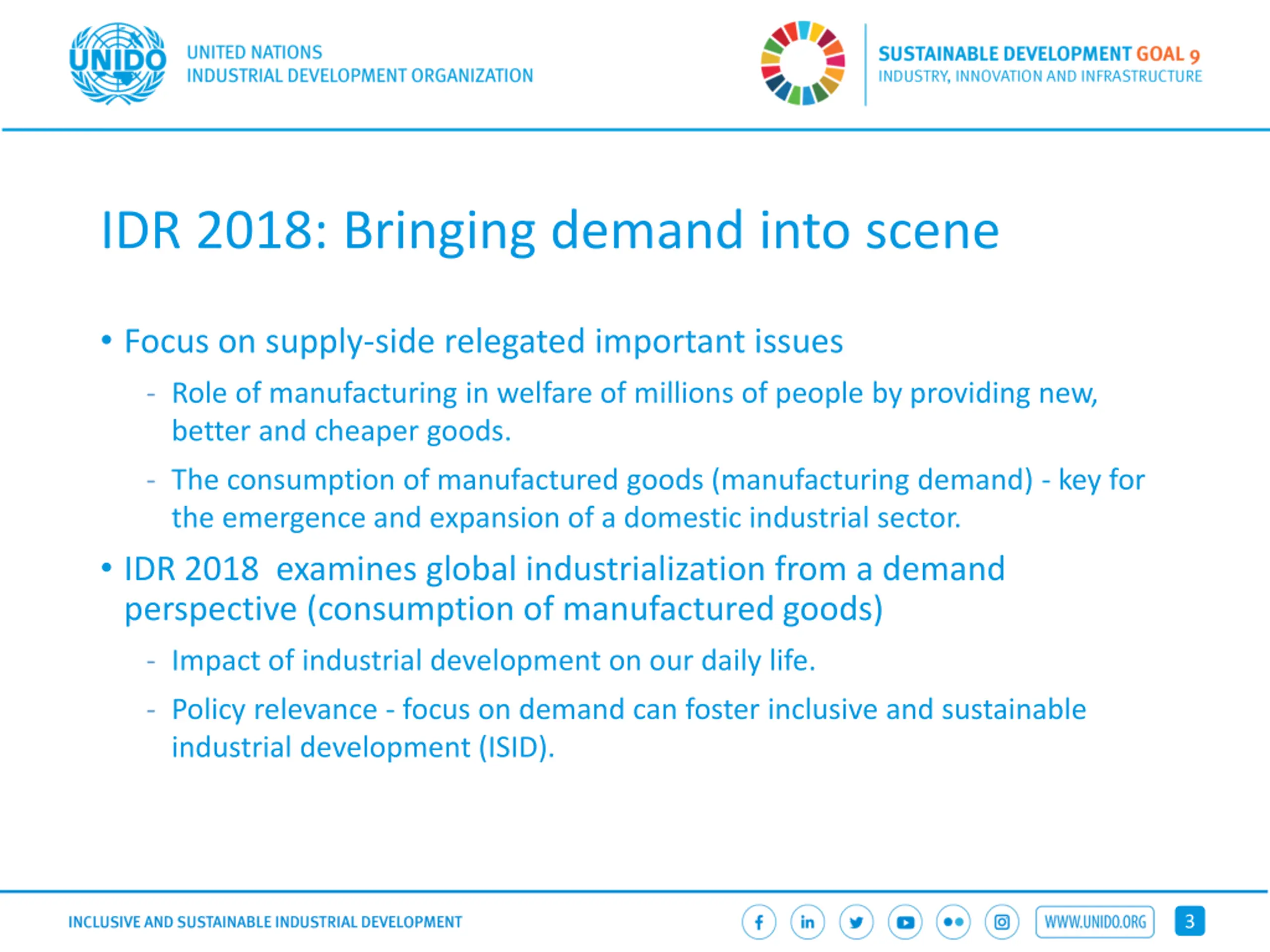Click the slide number 3 badge
This screenshot has height=952, width=1270.
click(1190, 922)
